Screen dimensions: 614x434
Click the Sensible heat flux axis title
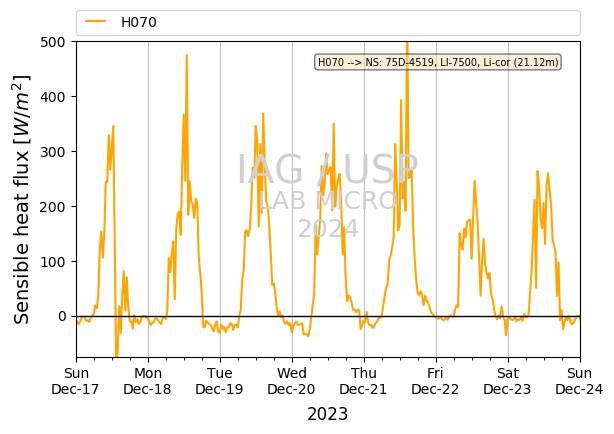coord(22,199)
